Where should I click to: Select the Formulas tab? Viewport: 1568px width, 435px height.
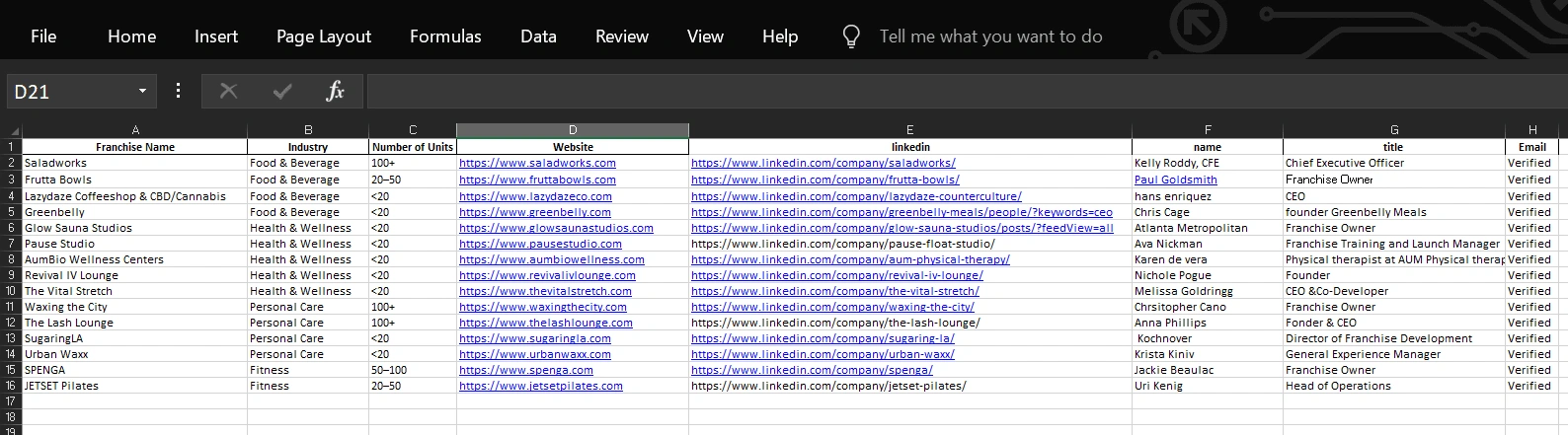click(x=445, y=36)
